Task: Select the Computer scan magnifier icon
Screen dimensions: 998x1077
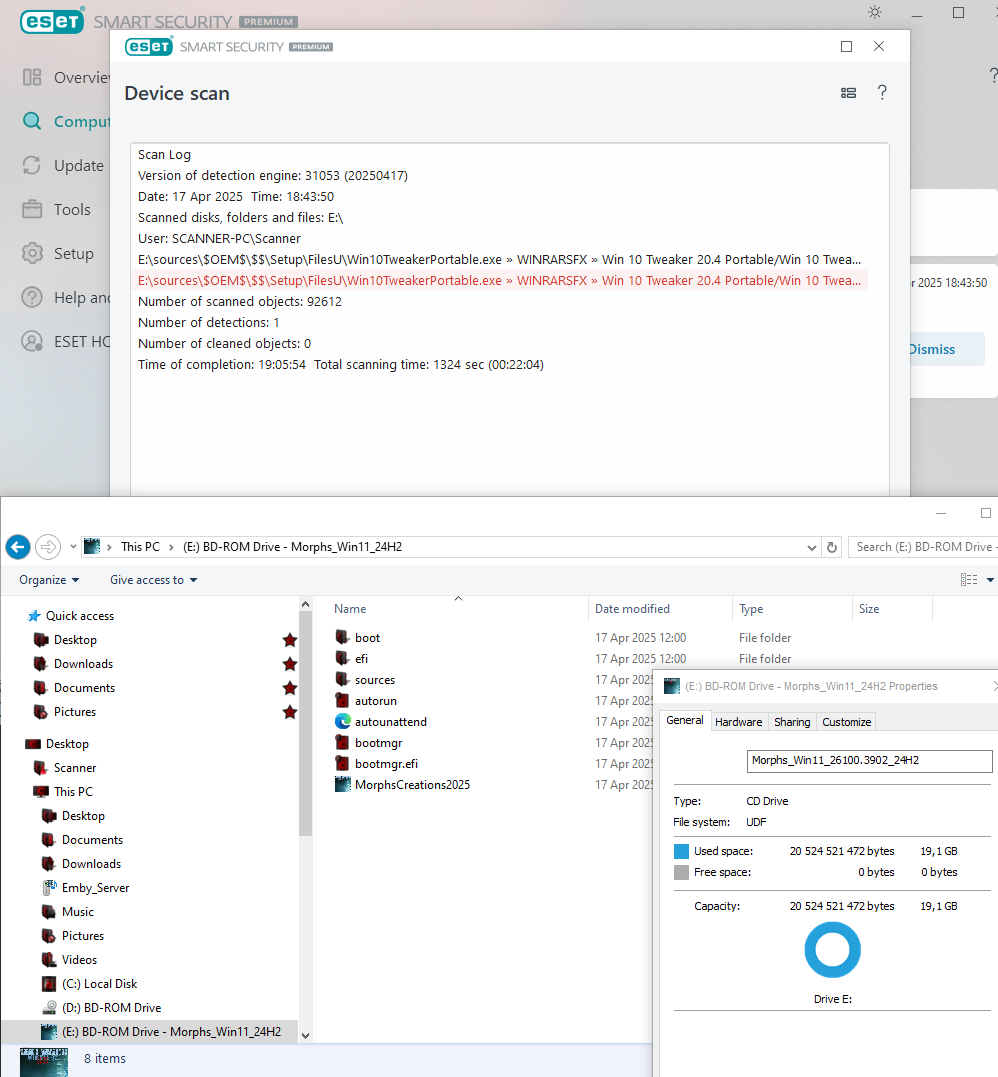Action: tap(32, 121)
